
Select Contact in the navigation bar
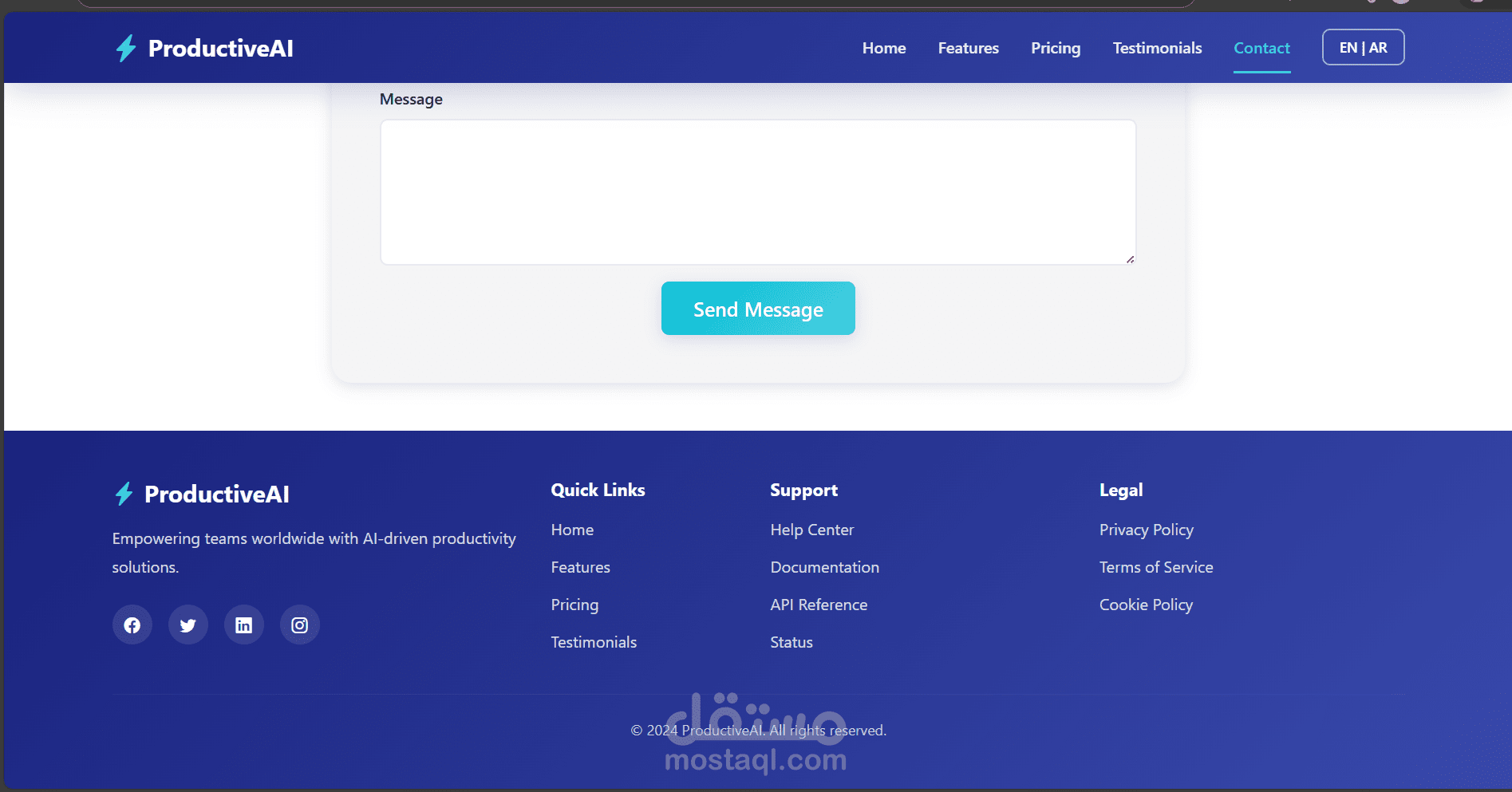click(x=1261, y=48)
